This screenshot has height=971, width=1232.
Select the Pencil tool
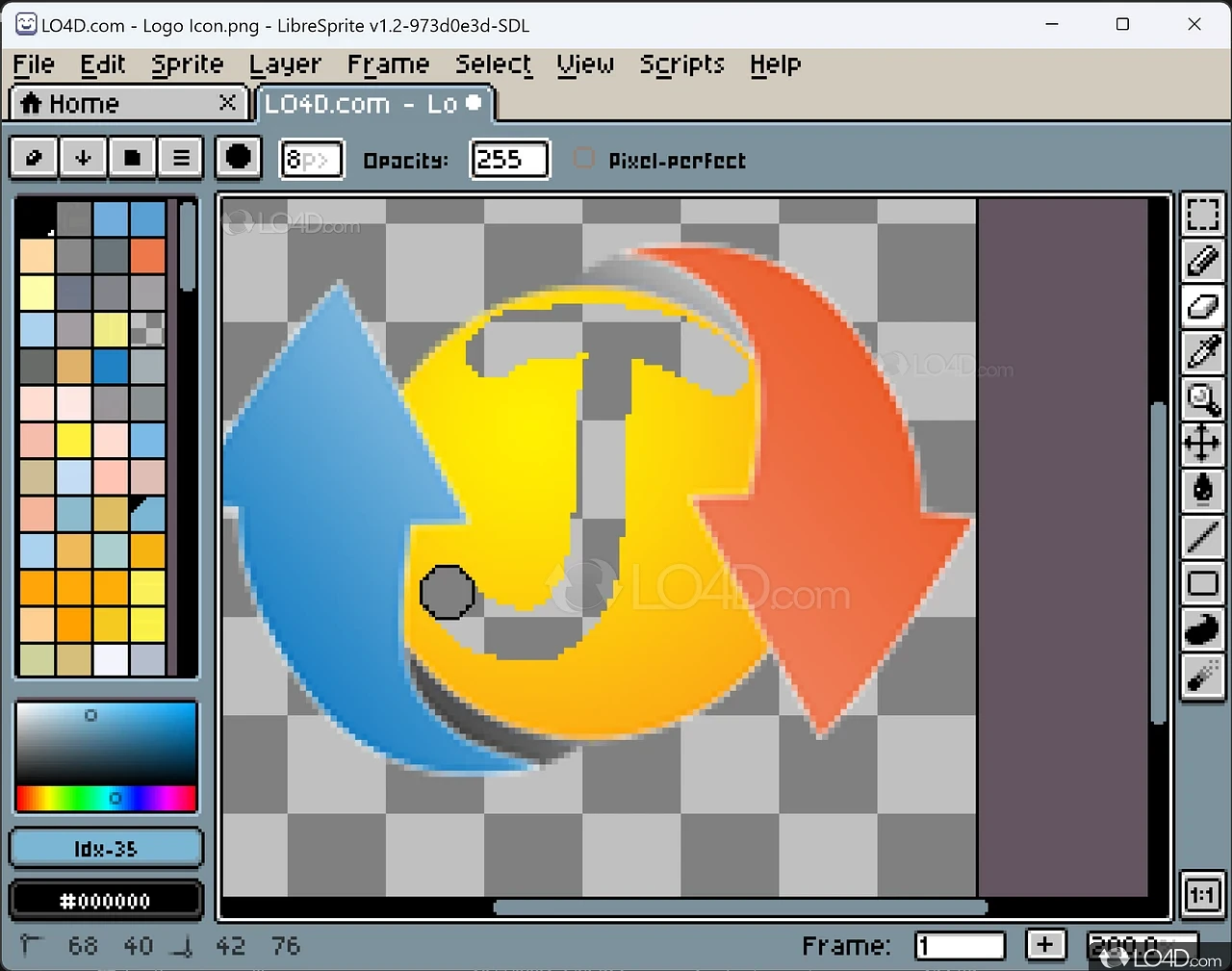point(1202,261)
